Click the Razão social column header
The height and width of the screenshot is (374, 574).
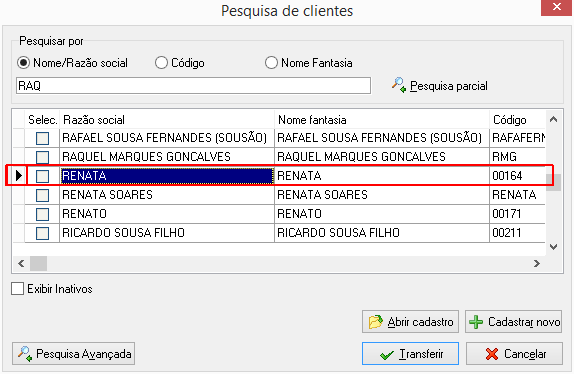167,120
